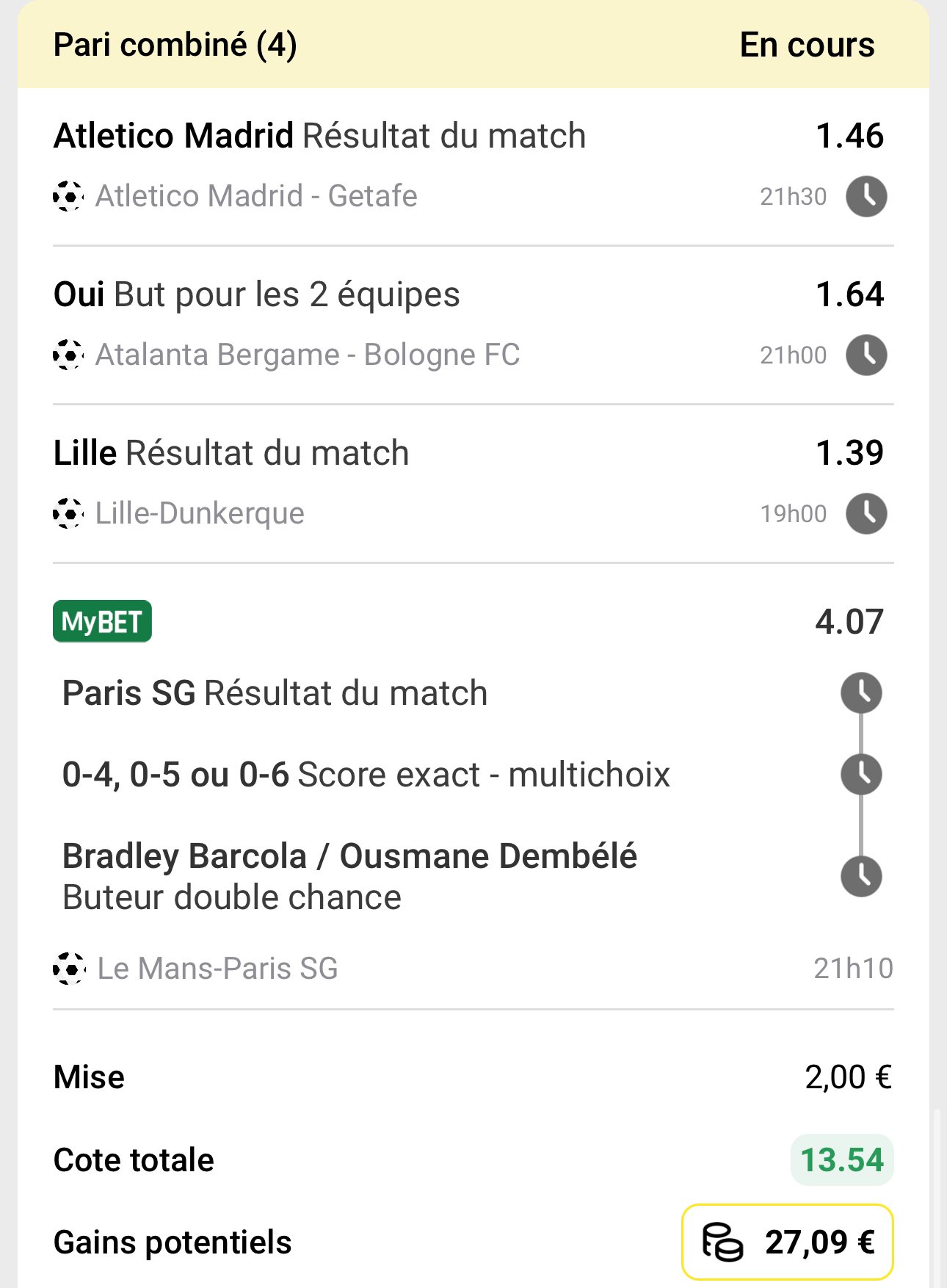Tap the football icon before Atletico Madrid - Getafe
Image resolution: width=947 pixels, height=1288 pixels.
[68, 196]
